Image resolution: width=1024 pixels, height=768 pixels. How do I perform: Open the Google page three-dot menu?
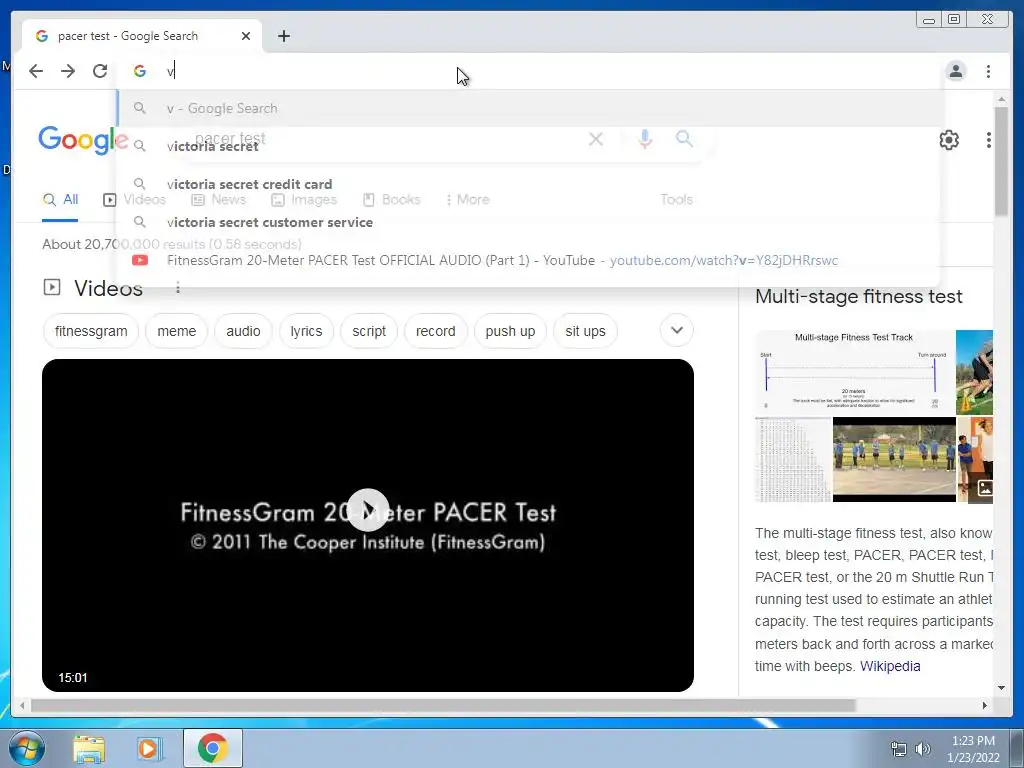[989, 139]
